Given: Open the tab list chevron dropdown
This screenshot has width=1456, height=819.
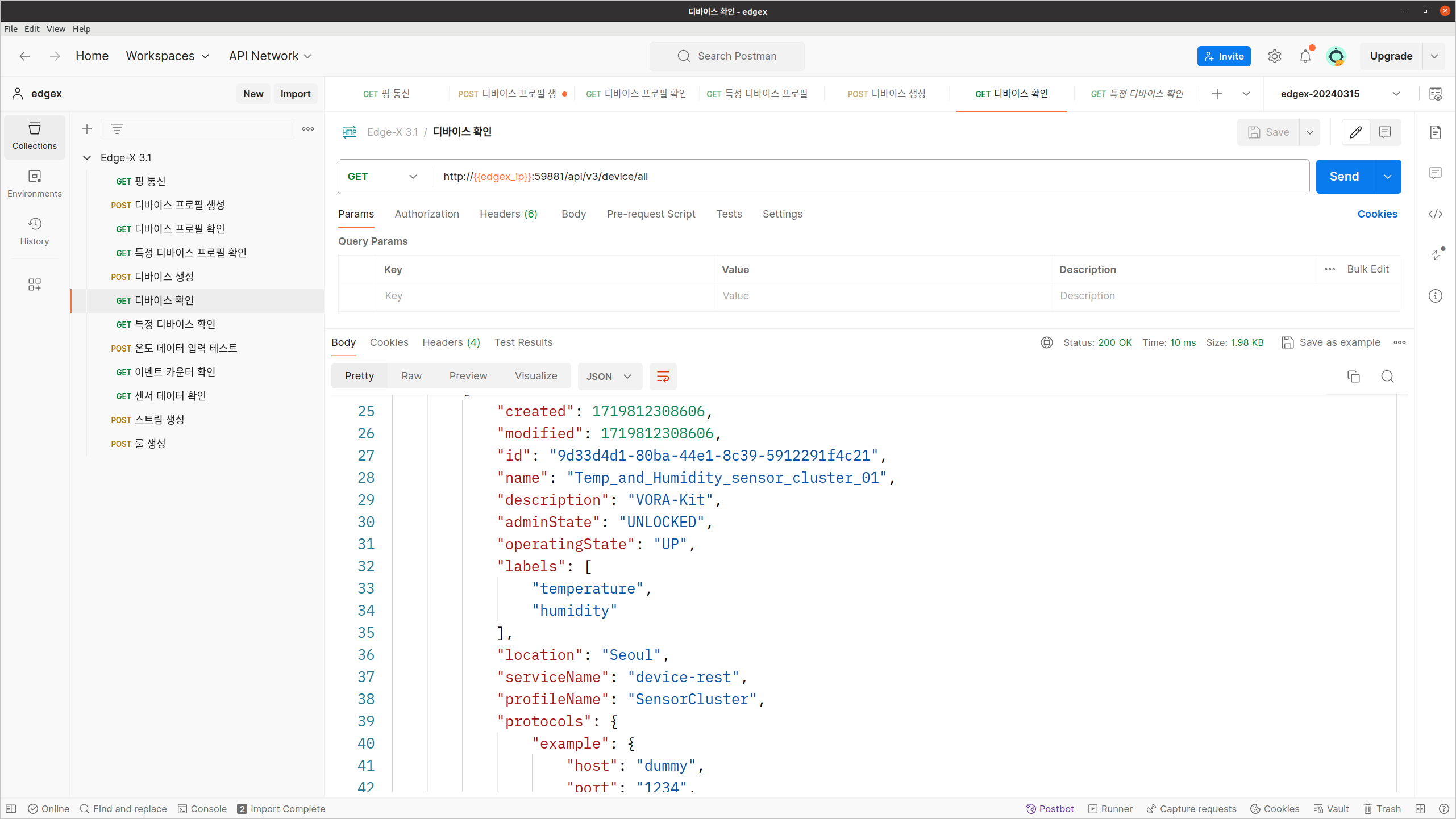Looking at the screenshot, I should click(x=1246, y=94).
